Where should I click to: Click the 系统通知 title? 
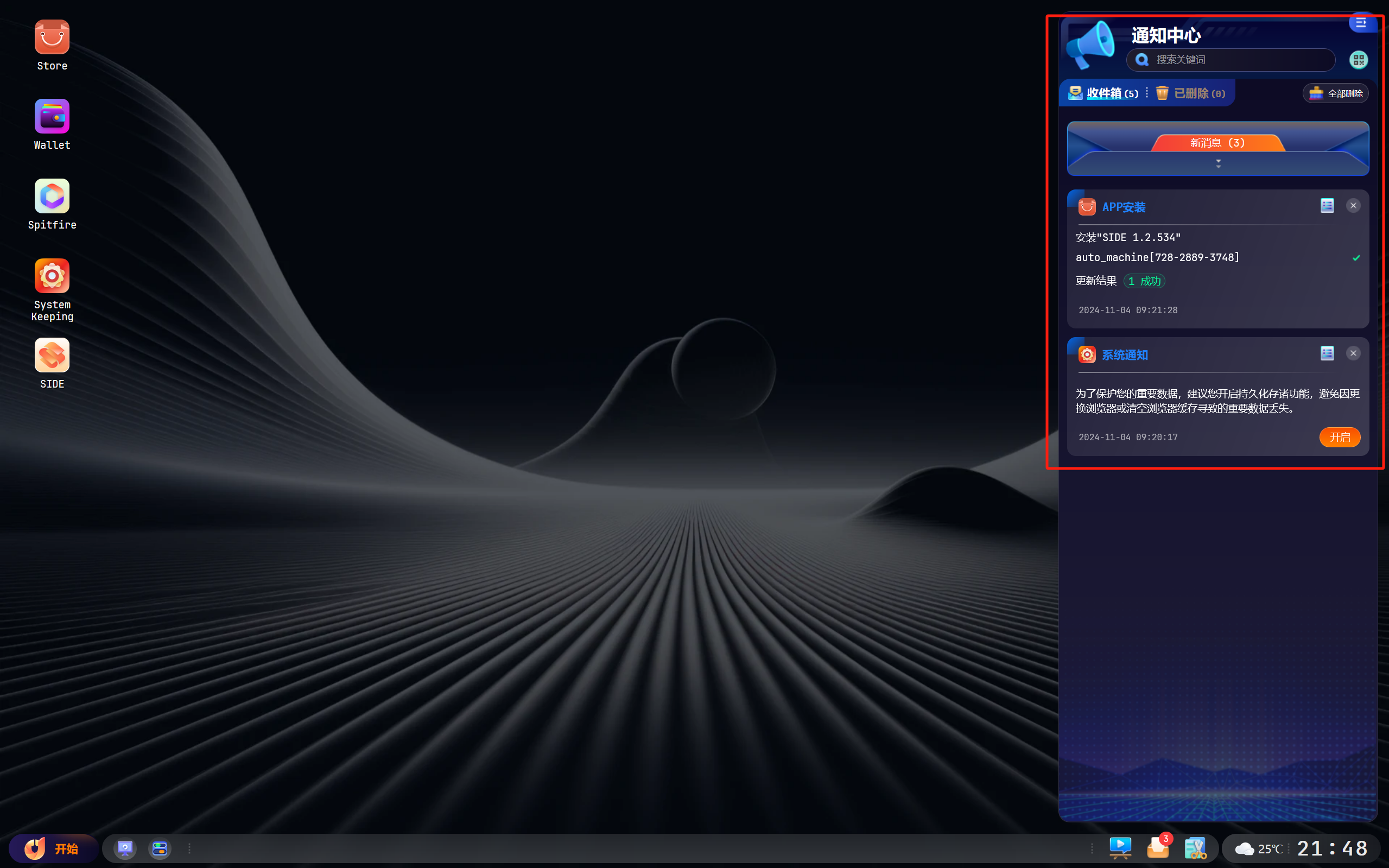[x=1125, y=355]
